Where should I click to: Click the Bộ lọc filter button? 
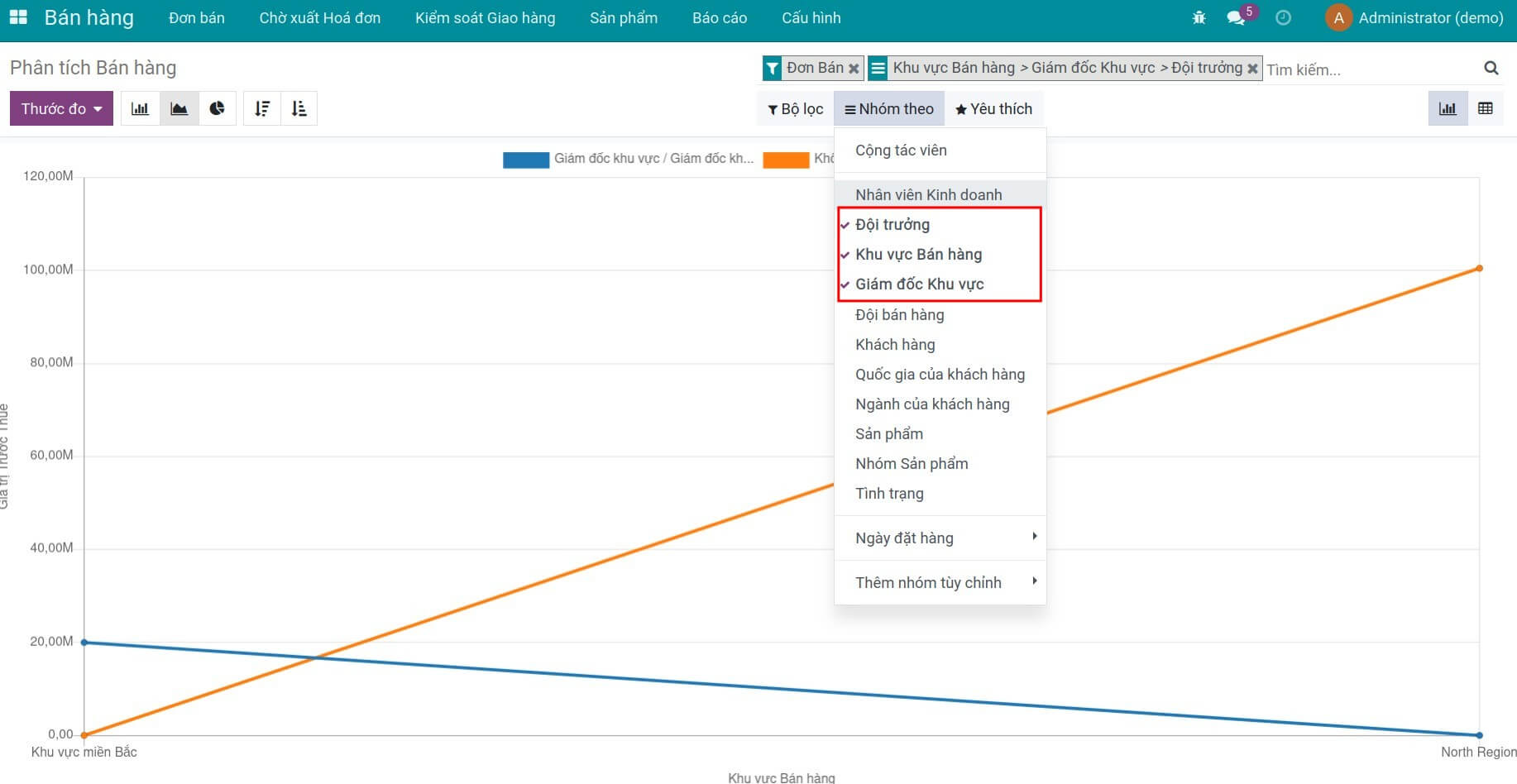point(795,108)
